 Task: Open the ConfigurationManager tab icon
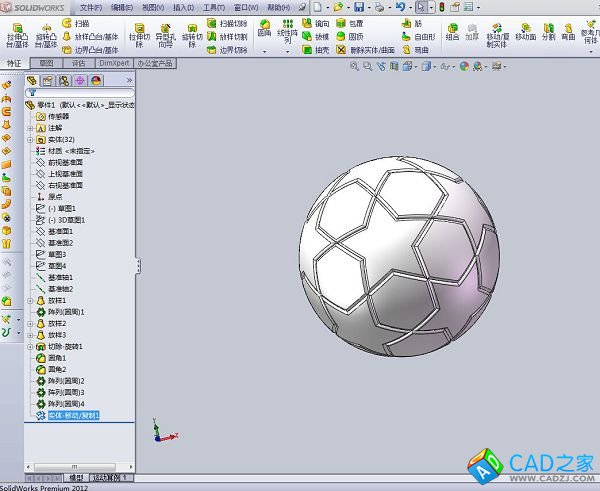[63, 80]
